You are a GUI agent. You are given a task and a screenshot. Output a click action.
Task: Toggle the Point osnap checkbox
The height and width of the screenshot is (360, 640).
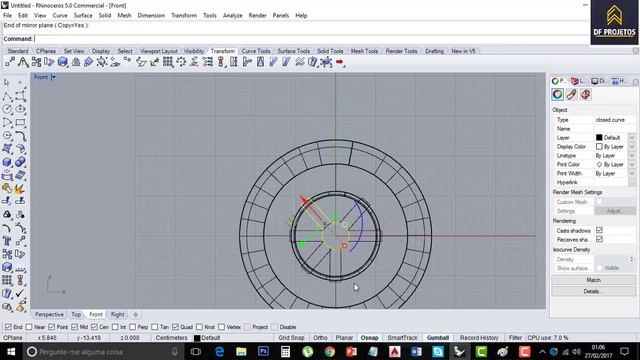coord(51,327)
